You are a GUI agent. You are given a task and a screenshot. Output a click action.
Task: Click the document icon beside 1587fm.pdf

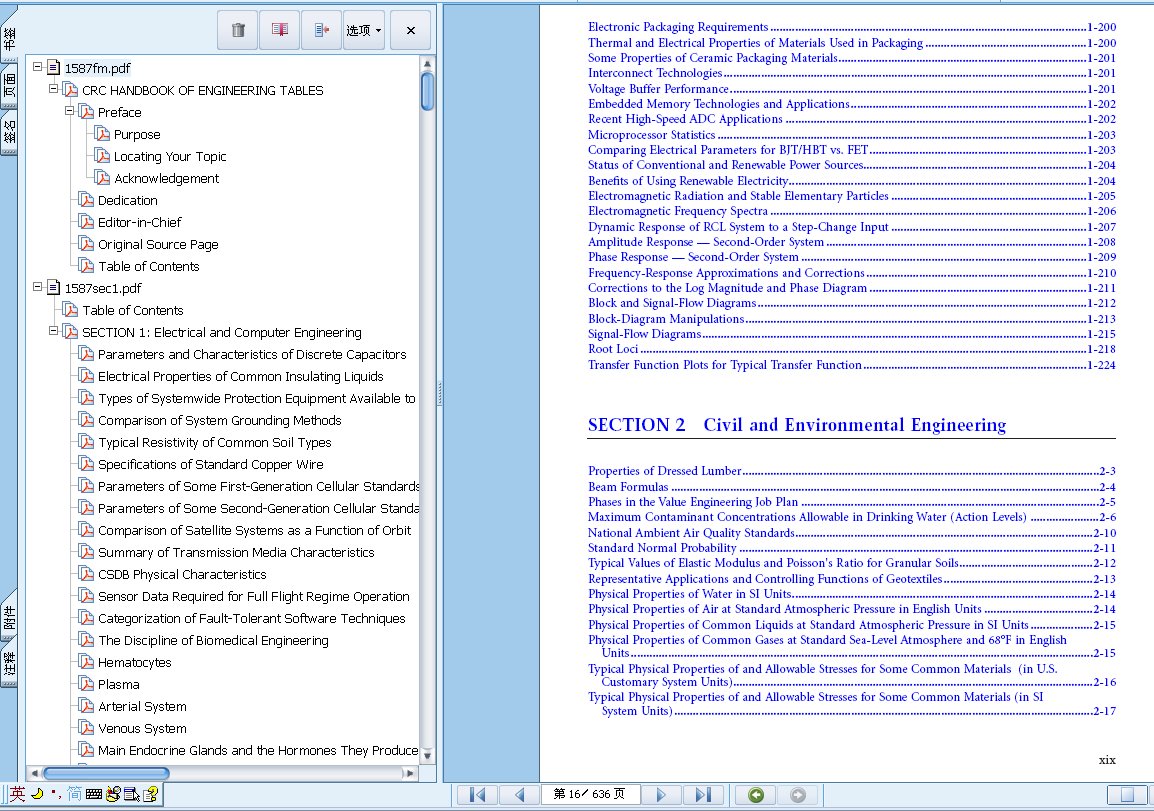(53, 68)
